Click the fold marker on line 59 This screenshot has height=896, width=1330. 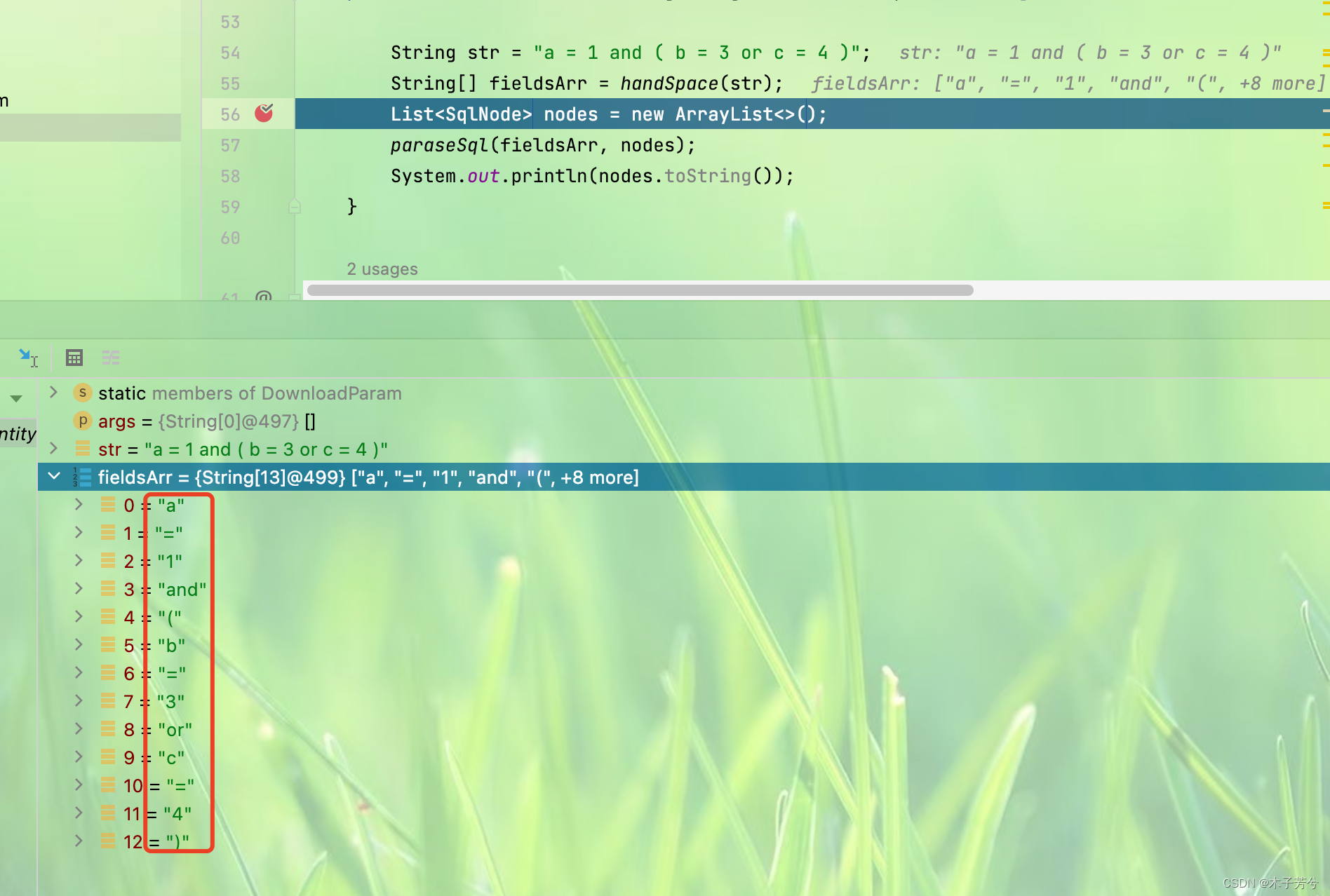pos(295,206)
